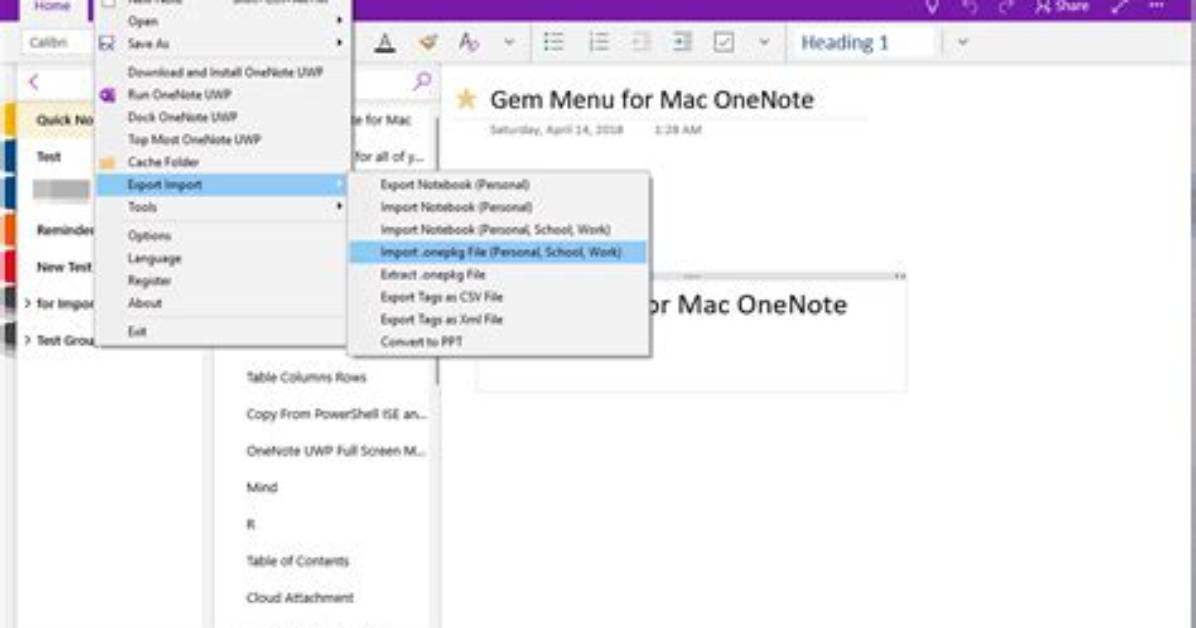Open About menu item
Screen dimensions: 1196x628
tap(223, 303)
